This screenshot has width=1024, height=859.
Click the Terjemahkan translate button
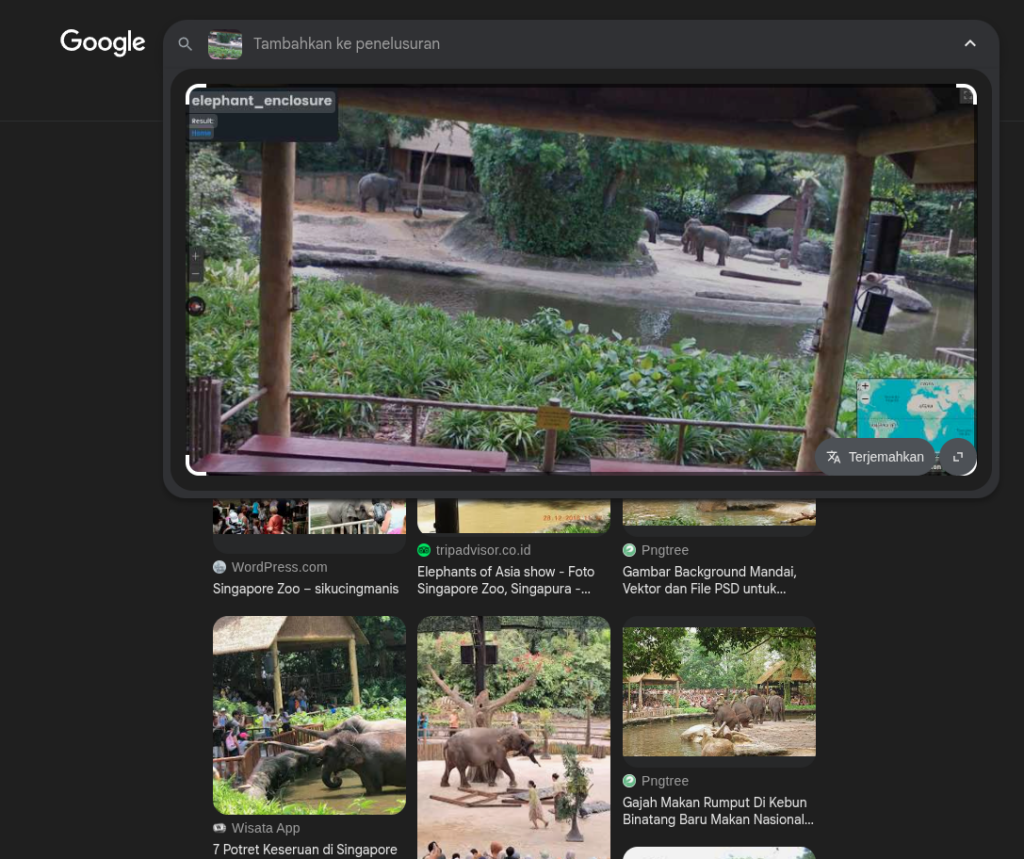(x=875, y=457)
